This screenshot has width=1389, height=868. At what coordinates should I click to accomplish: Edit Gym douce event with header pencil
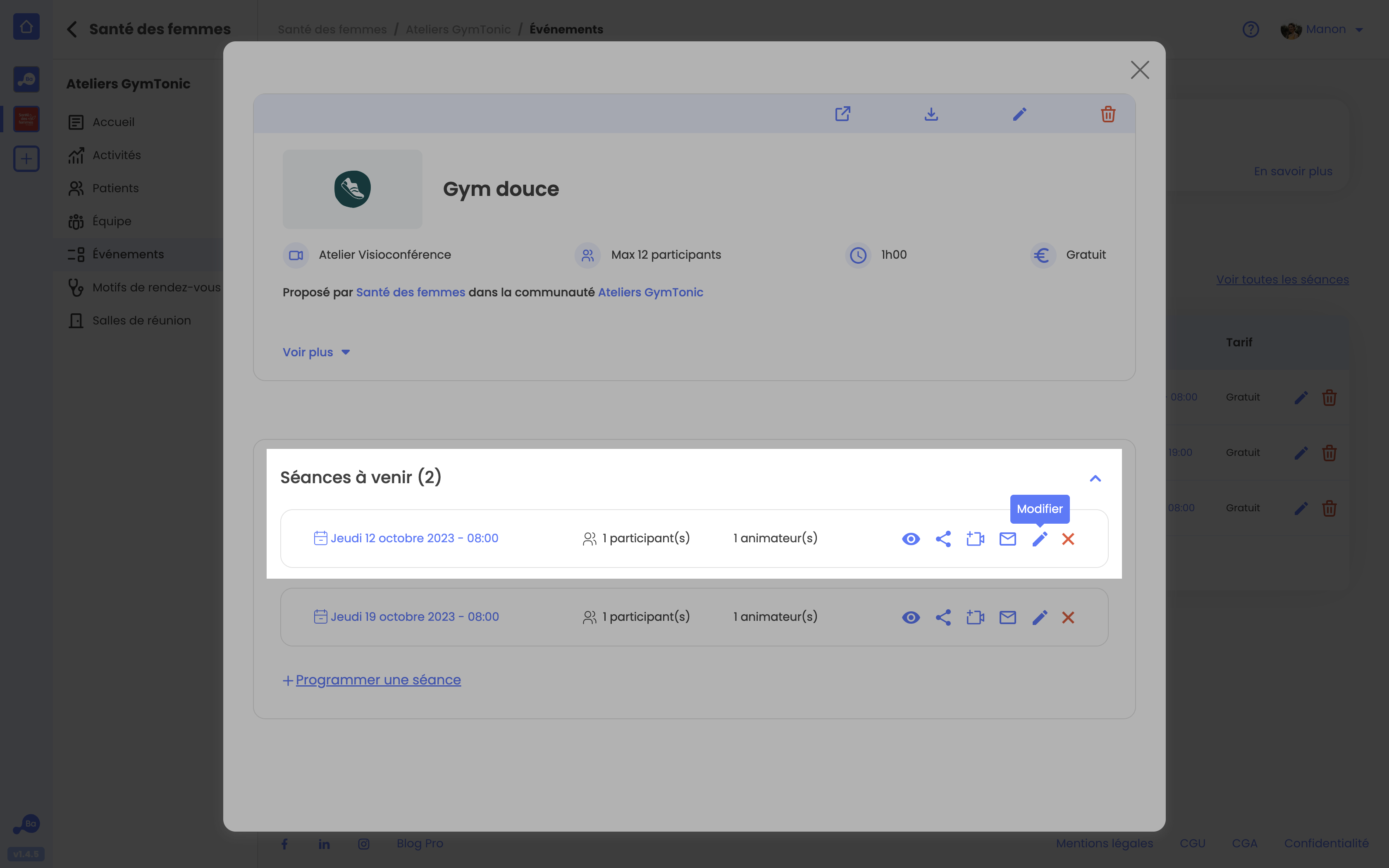[1019, 114]
